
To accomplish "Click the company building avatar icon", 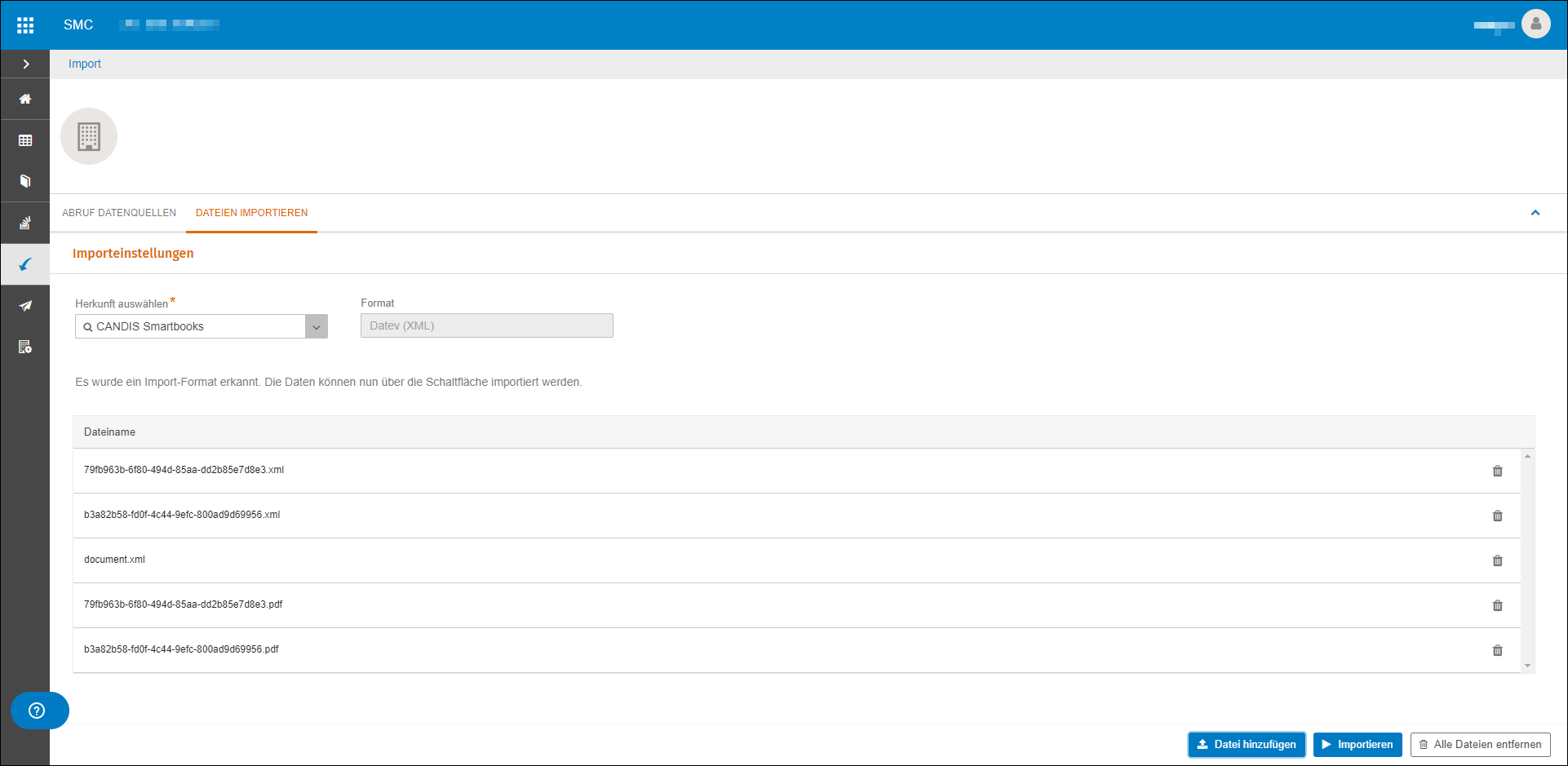I will pos(89,136).
